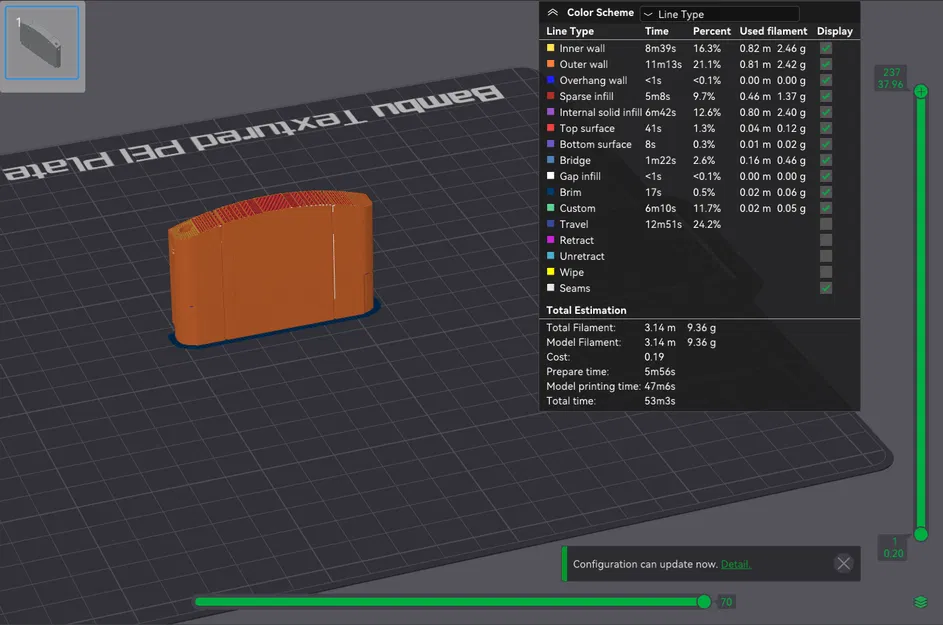This screenshot has height=625, width=943.
Task: Click the Line Type column header
Action: (570, 31)
